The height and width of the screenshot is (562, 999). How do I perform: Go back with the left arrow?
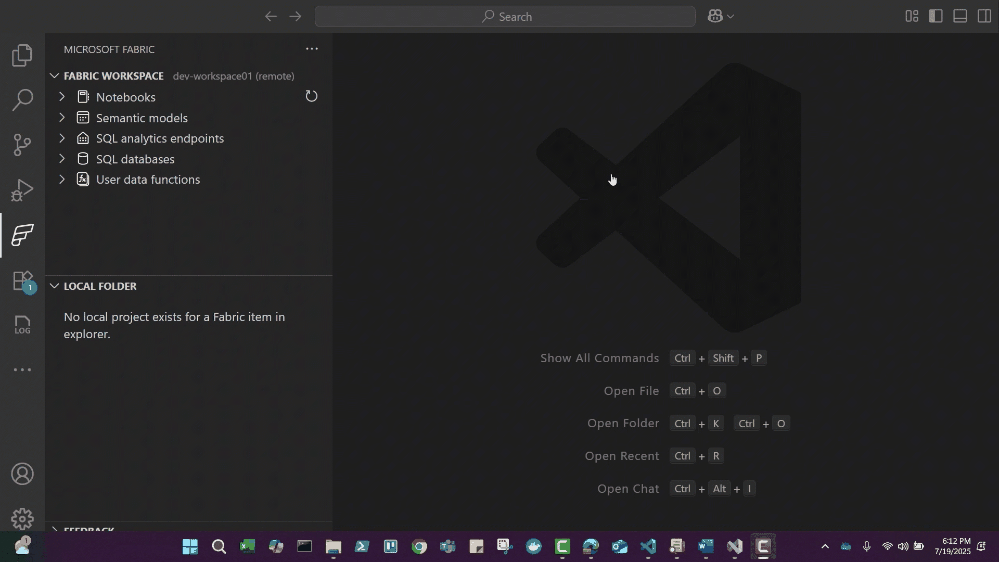(271, 17)
